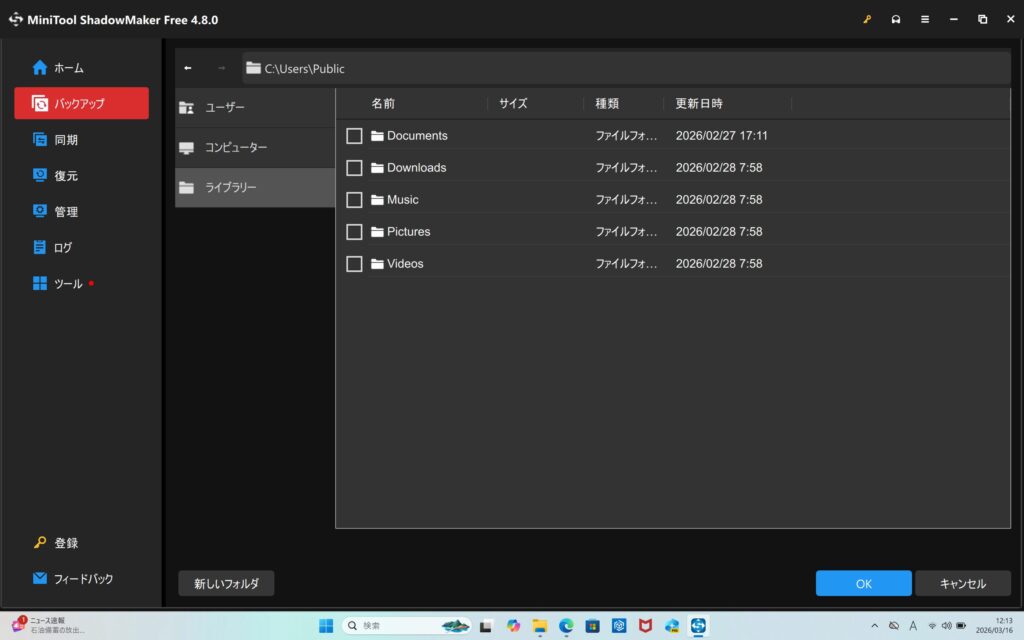Click the back arrow beside the path bar
1024x640 pixels.
pos(188,68)
